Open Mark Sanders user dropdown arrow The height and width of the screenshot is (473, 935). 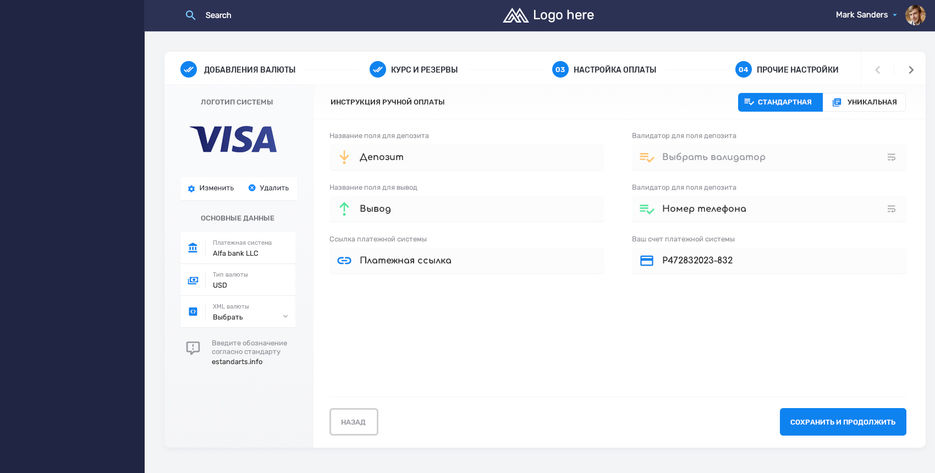point(895,15)
